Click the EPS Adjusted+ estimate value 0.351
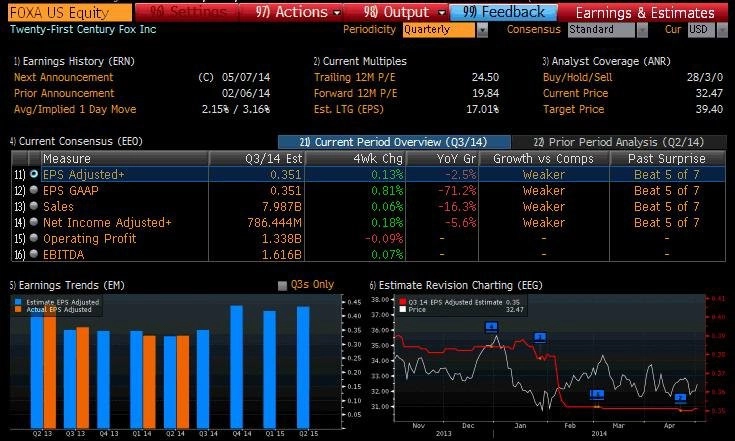Viewport: 735px width, 441px height. (x=285, y=175)
